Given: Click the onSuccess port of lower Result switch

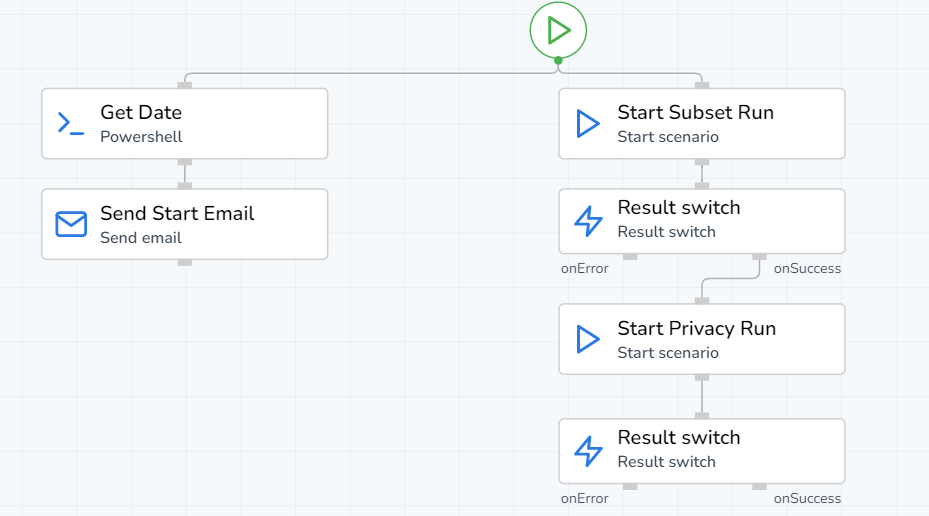Looking at the screenshot, I should pyautogui.click(x=760, y=487).
